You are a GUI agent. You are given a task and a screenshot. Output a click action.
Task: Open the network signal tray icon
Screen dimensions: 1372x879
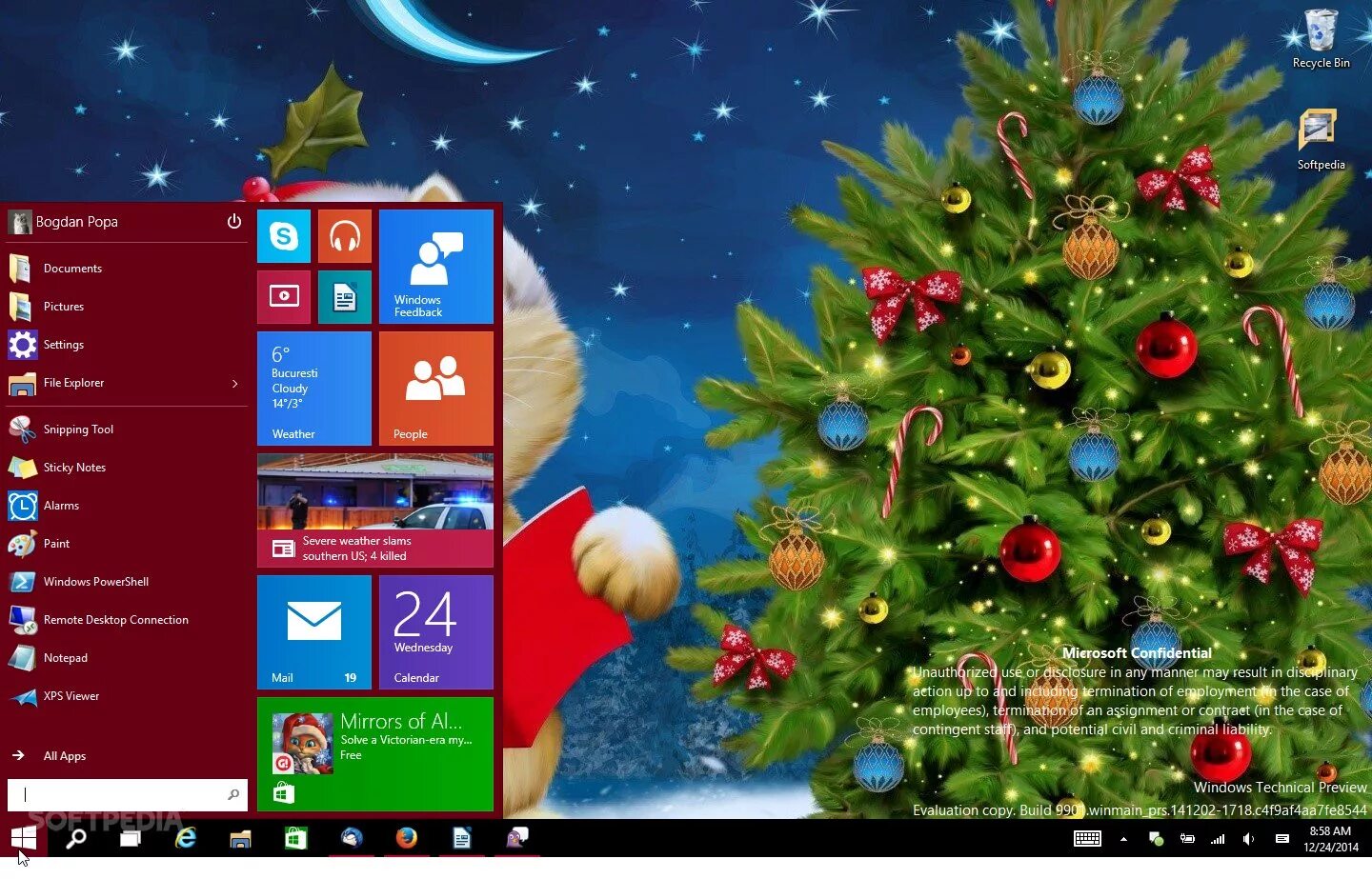(1218, 839)
